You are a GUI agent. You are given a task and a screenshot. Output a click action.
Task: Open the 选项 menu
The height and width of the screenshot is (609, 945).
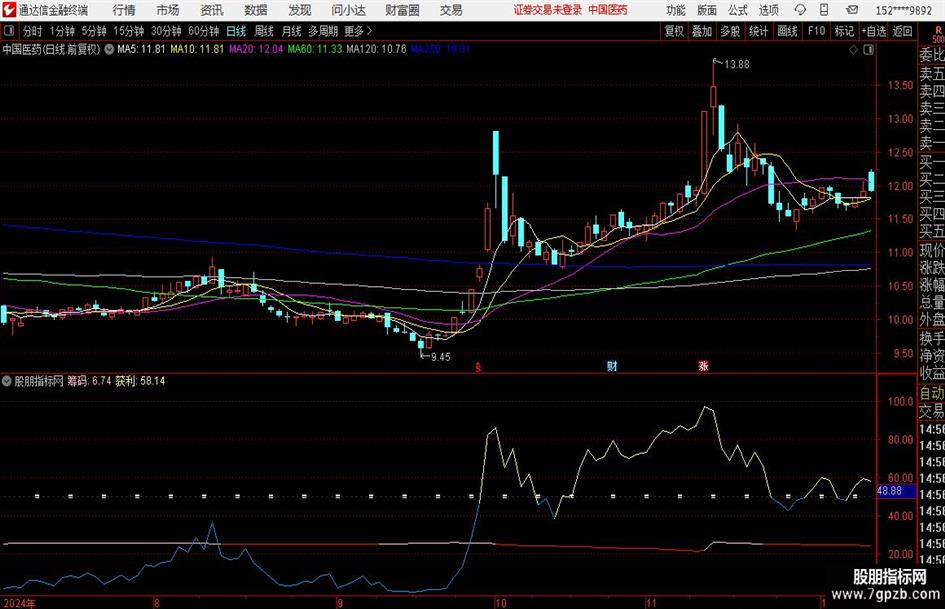[768, 10]
